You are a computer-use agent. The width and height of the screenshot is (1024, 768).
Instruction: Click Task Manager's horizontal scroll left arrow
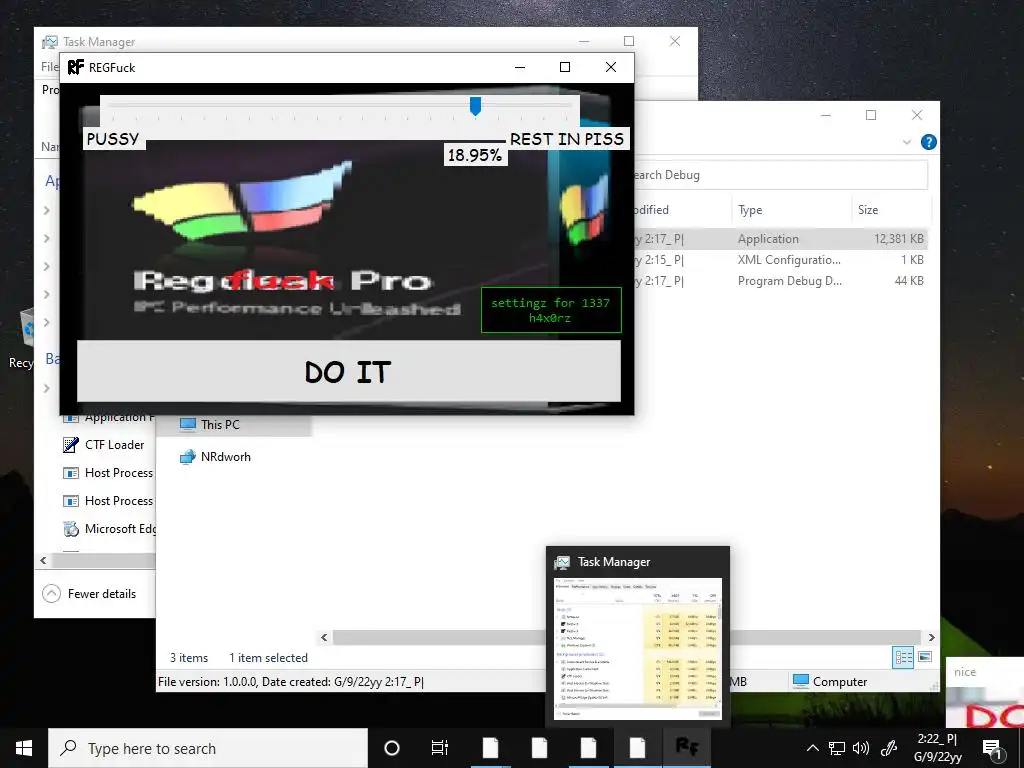pyautogui.click(x=44, y=560)
